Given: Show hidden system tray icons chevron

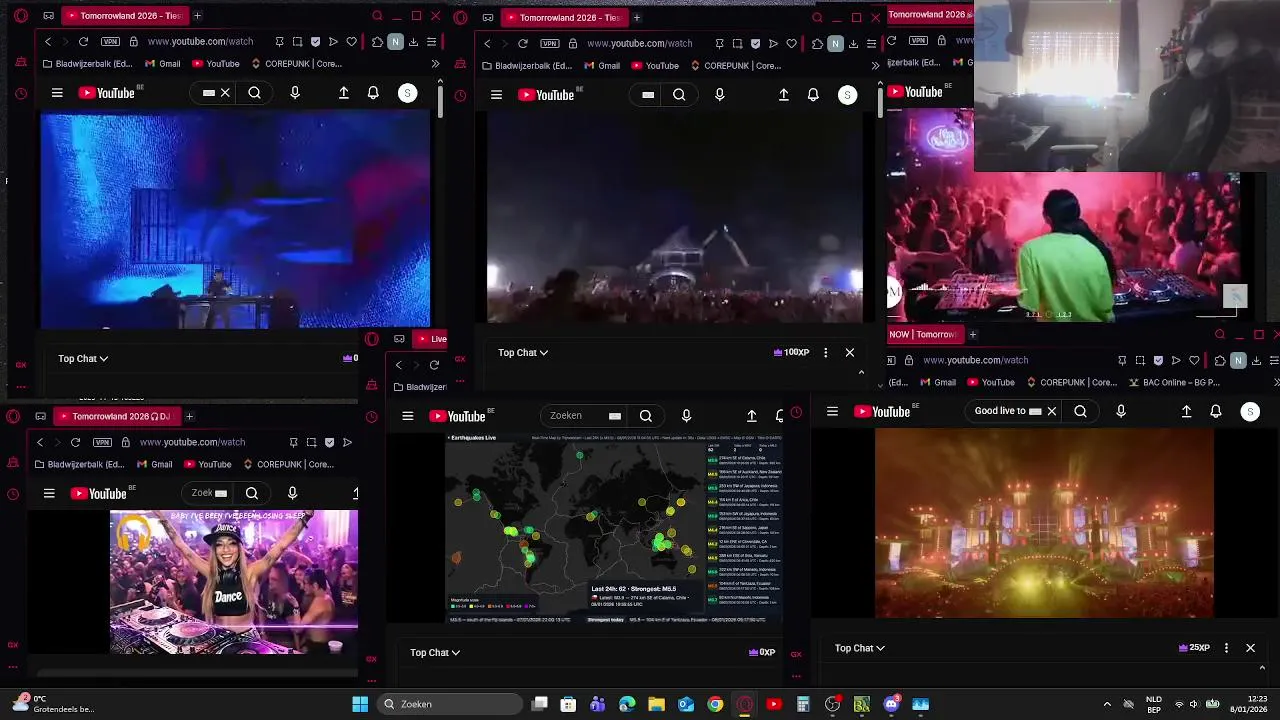Looking at the screenshot, I should pyautogui.click(x=1107, y=704).
